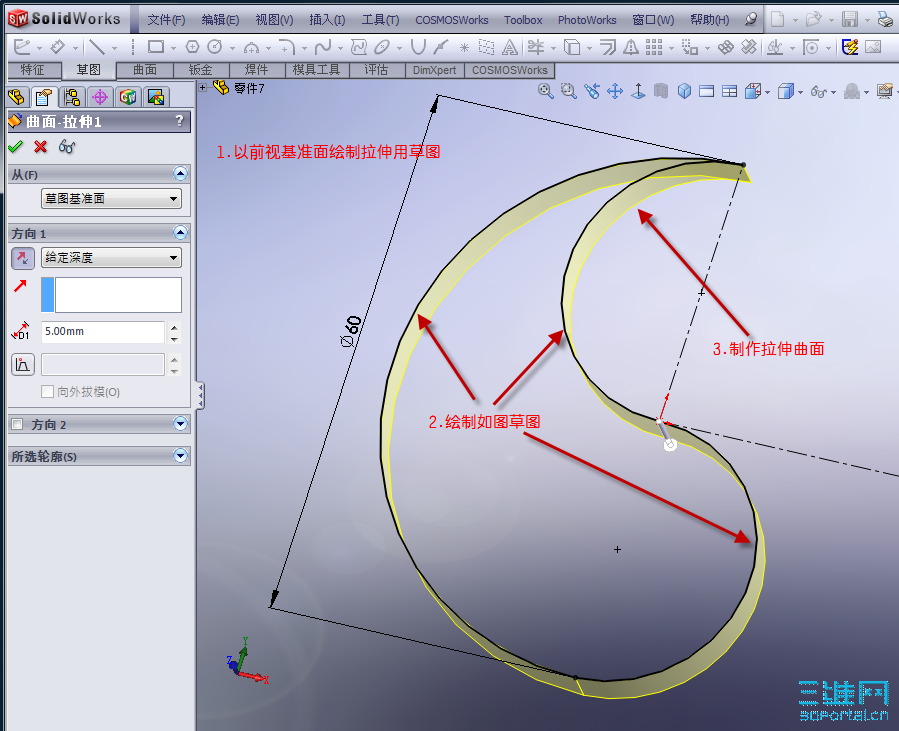Open the FeatureManager design tree tab
Image resolution: width=899 pixels, height=731 pixels.
coord(17,97)
